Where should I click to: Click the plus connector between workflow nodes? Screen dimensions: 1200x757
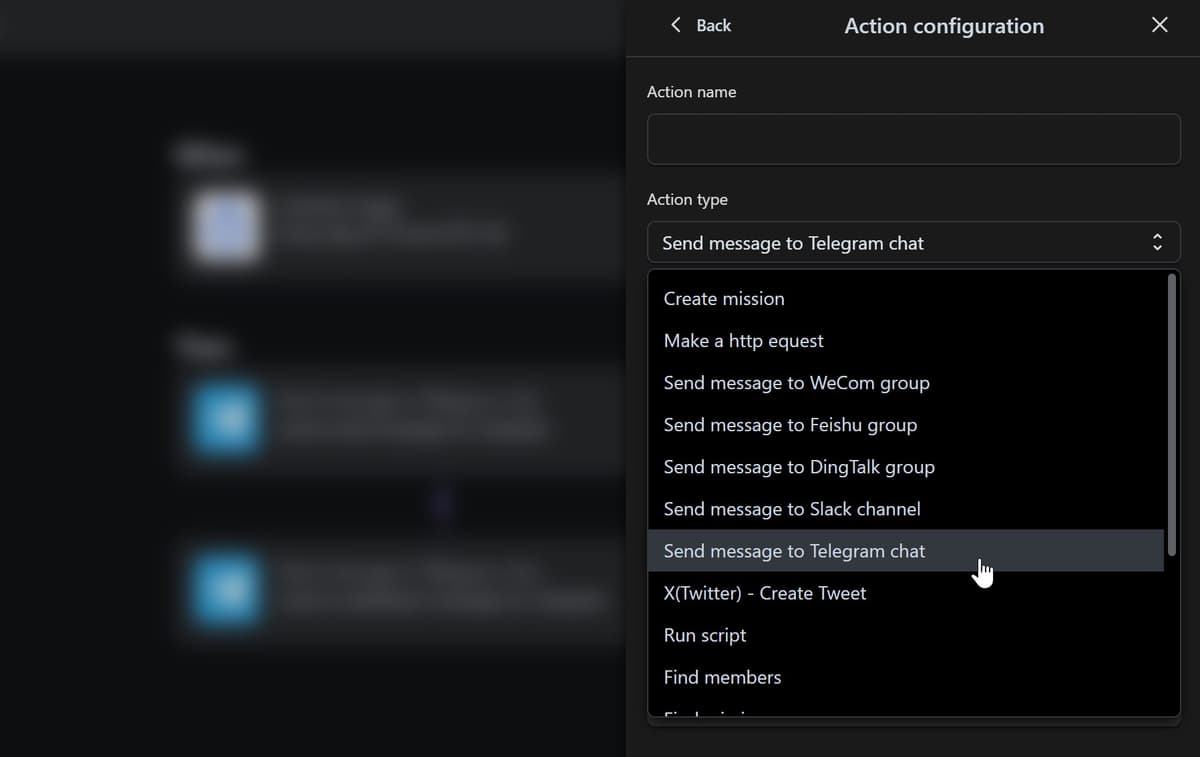442,505
